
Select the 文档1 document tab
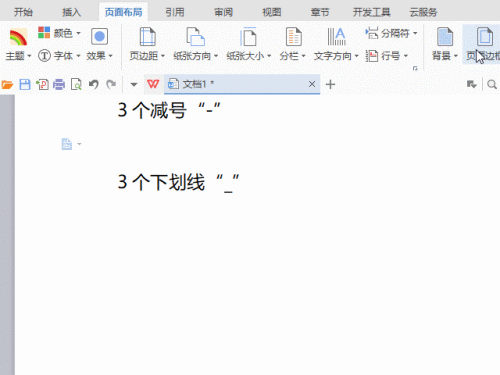pos(242,84)
